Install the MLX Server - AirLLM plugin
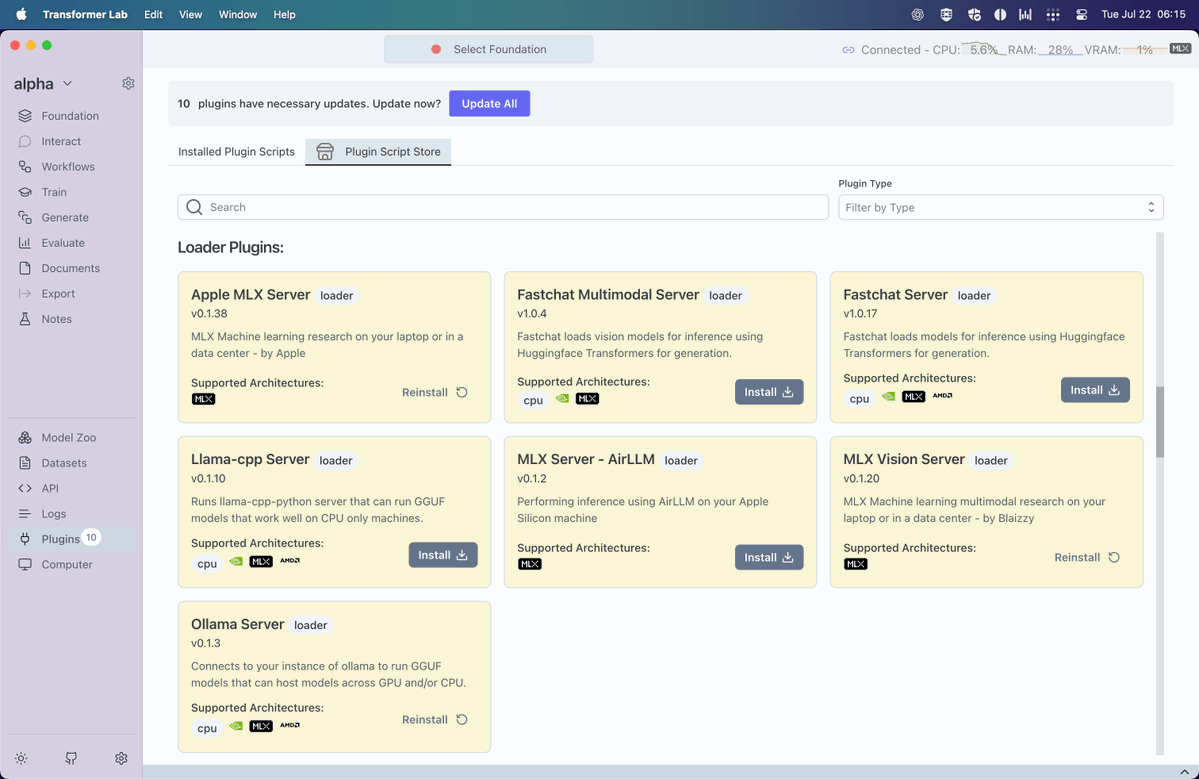 [768, 557]
